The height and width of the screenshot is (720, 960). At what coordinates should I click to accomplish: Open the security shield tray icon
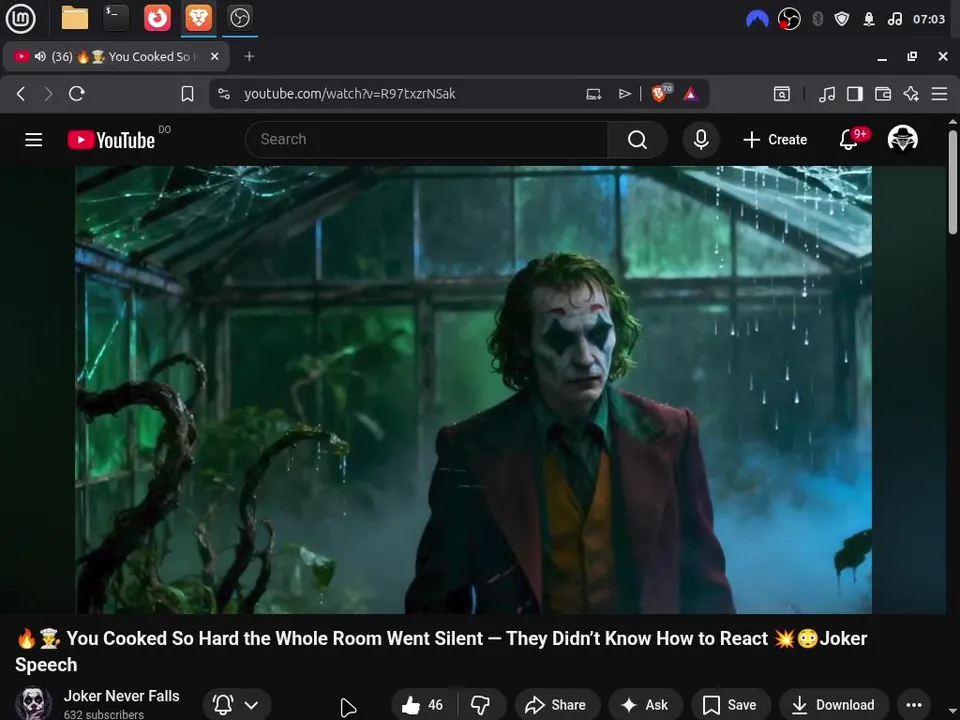click(x=842, y=19)
